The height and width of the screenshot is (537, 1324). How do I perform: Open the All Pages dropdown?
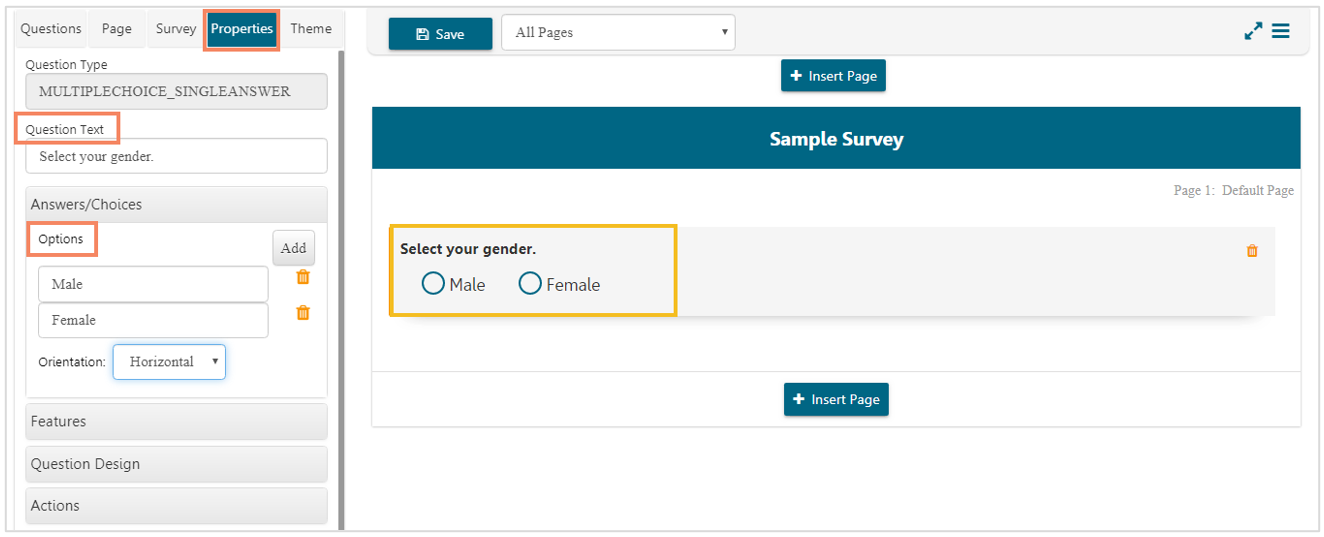tap(617, 33)
